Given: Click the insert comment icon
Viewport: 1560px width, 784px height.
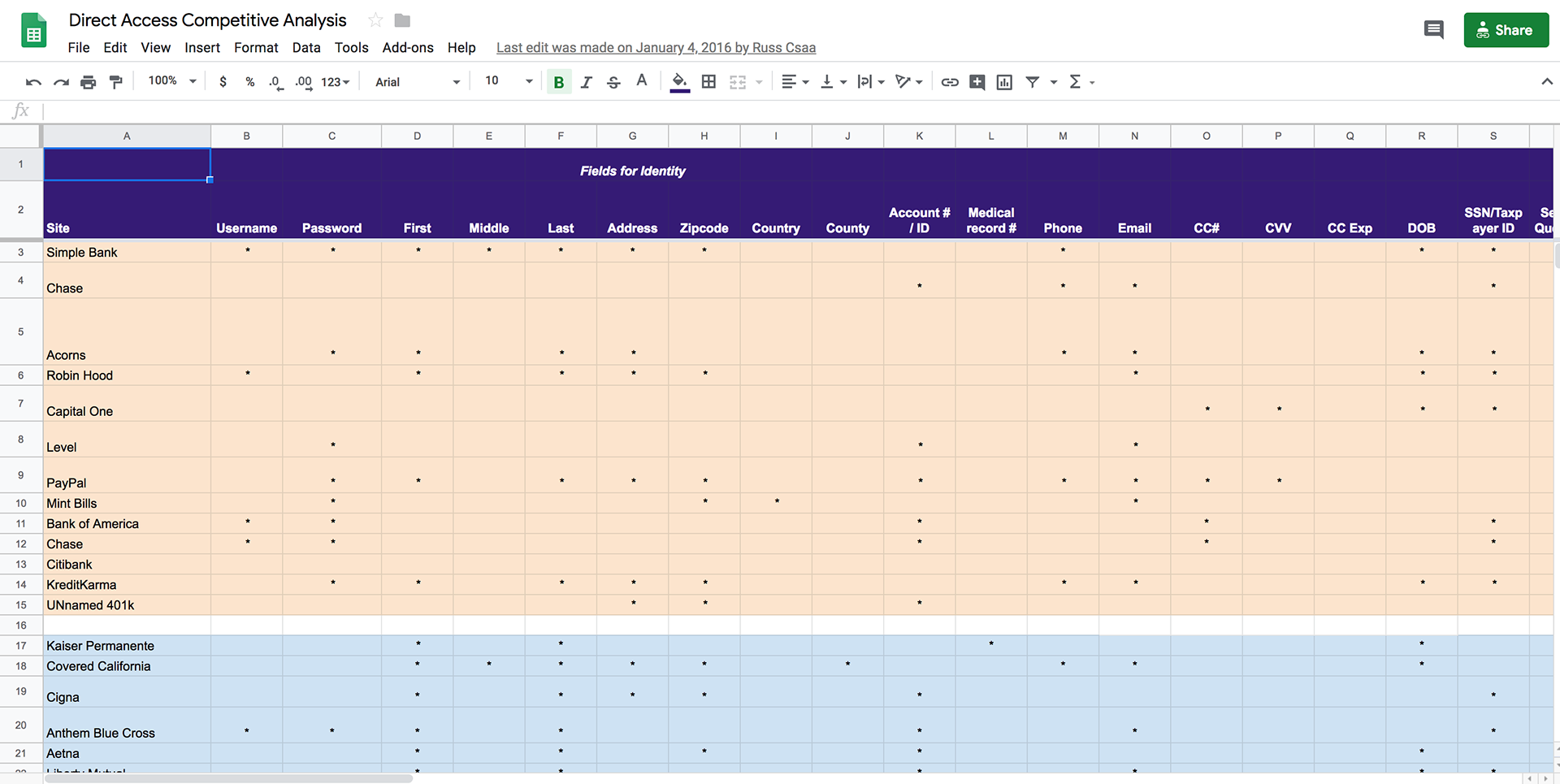Looking at the screenshot, I should pyautogui.click(x=977, y=82).
